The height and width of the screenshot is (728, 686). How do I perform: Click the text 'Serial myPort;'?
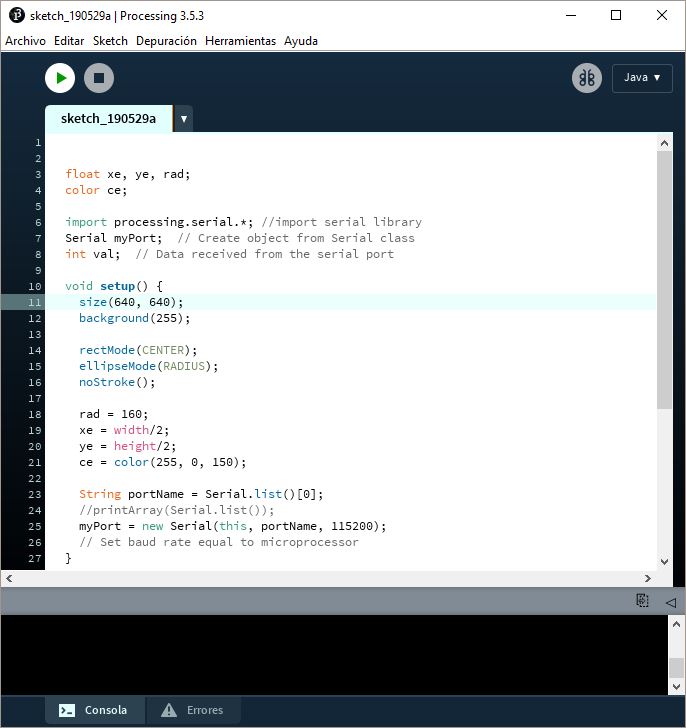point(114,238)
